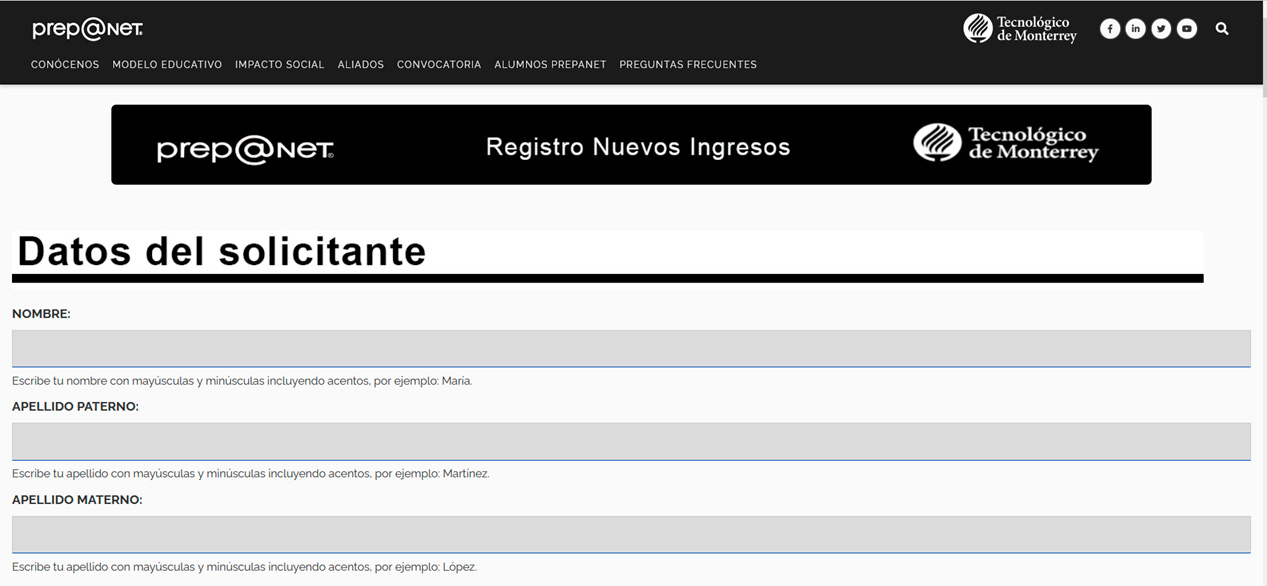
Task: Click the hint text with example López
Action: [x=244, y=567]
